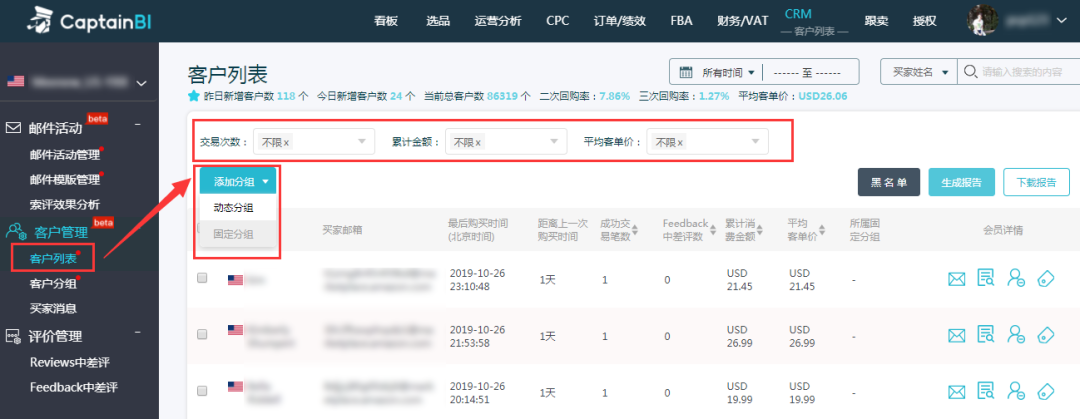This screenshot has height=419, width=1080.
Task: Open 财务/VAT top menu
Action: click(x=742, y=21)
